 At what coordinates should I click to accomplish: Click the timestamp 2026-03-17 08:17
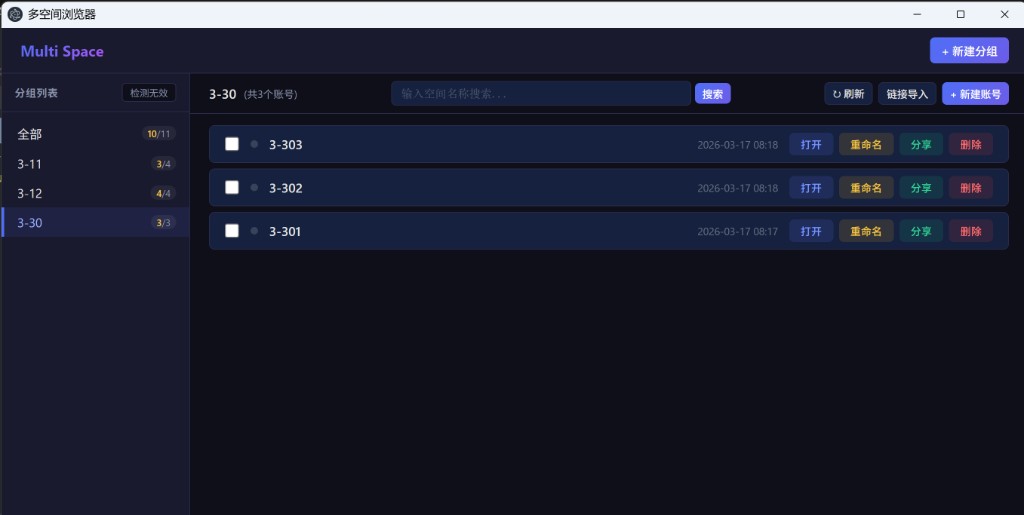click(x=737, y=232)
